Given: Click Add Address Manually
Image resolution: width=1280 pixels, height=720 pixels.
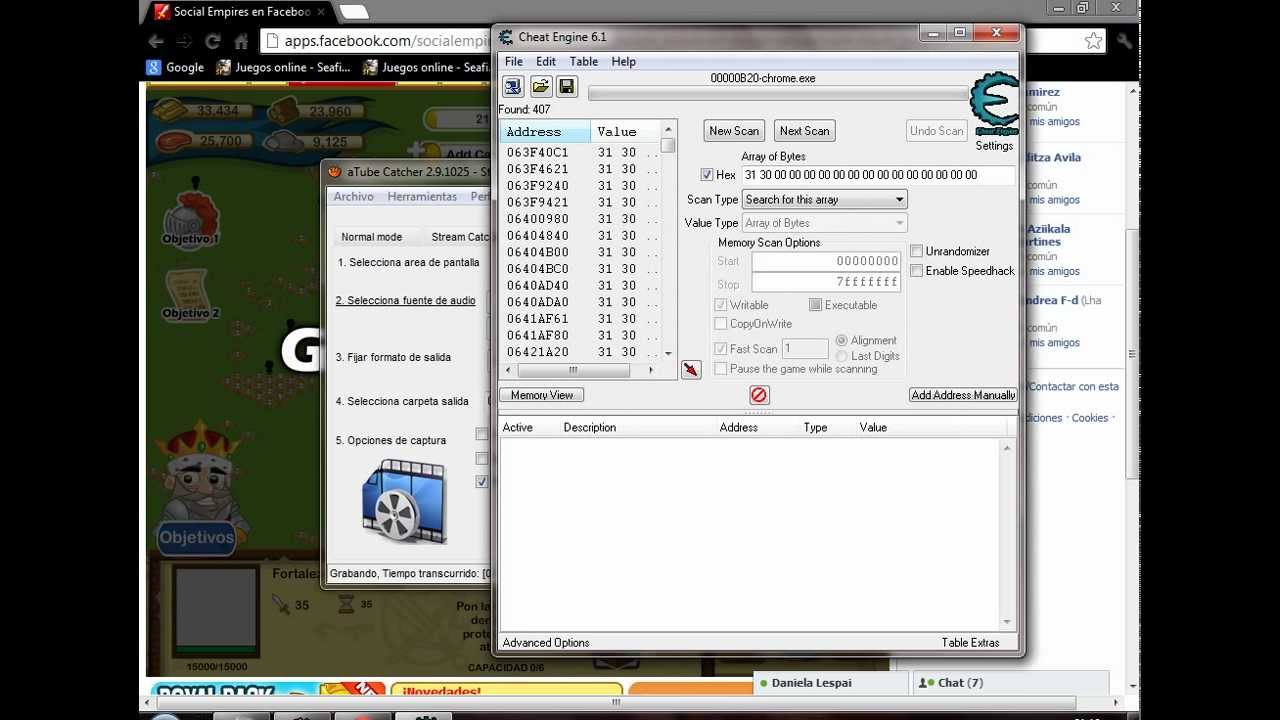Looking at the screenshot, I should click(962, 395).
